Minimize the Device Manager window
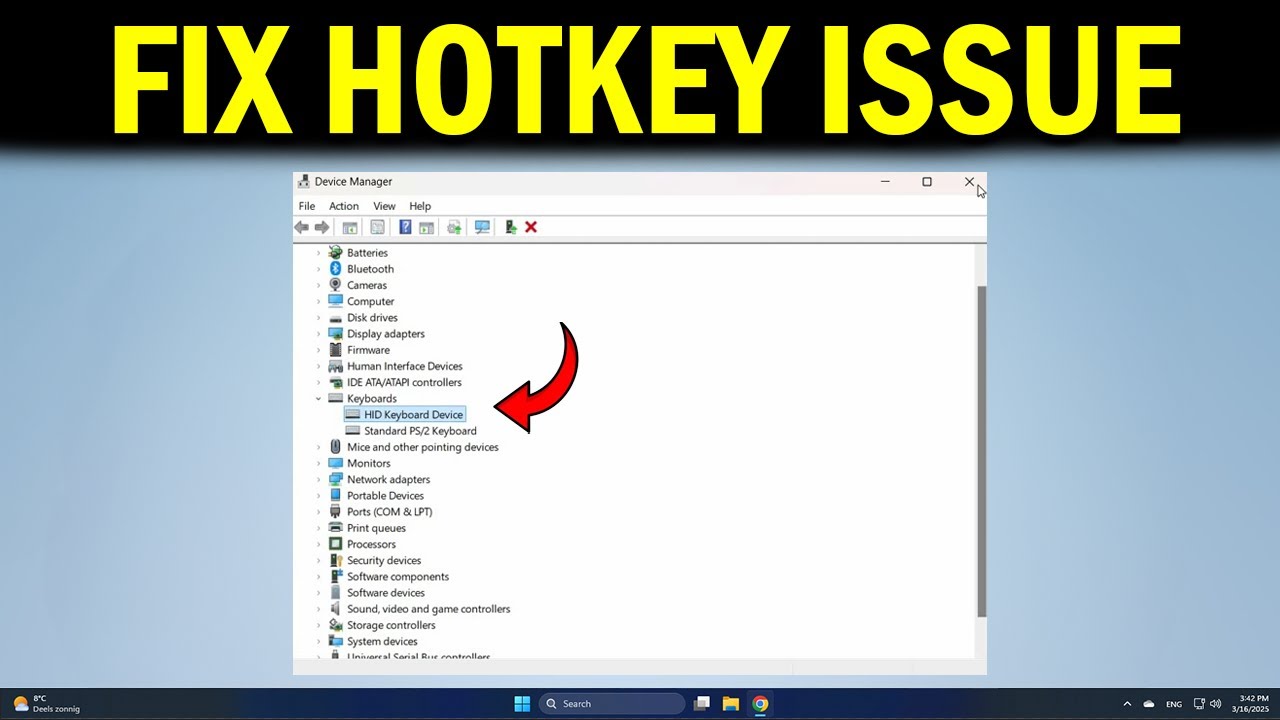Viewport: 1280px width, 720px height. (886, 182)
